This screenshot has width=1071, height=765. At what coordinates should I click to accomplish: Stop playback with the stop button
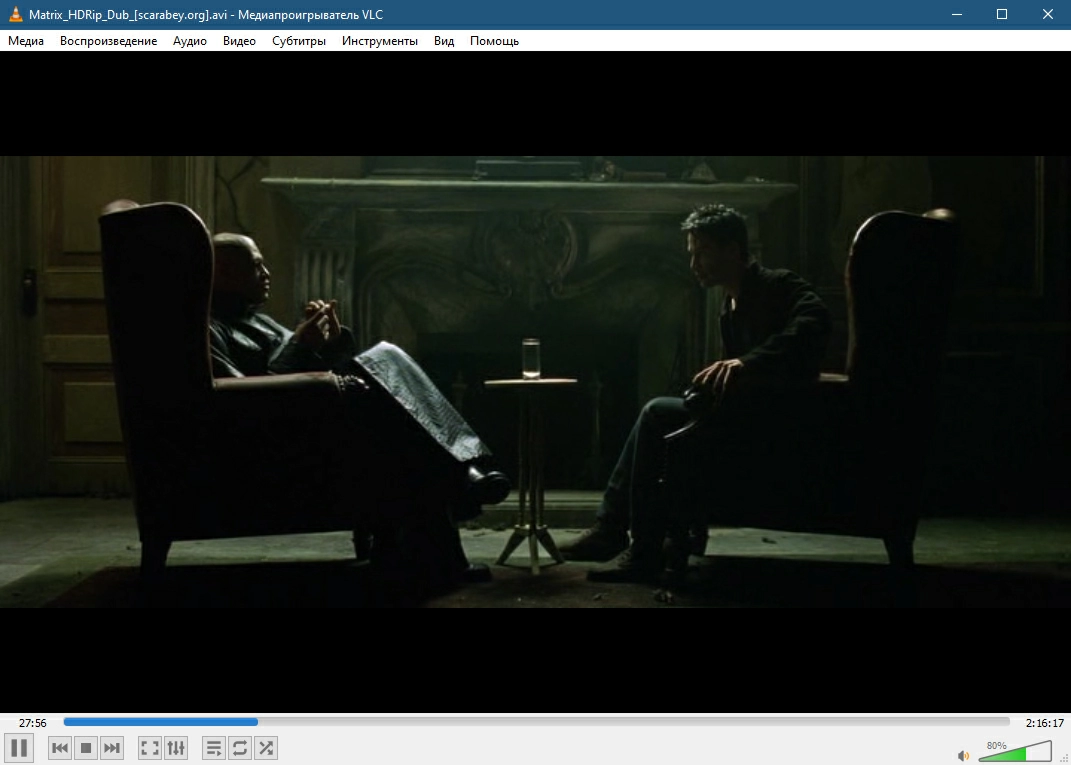click(86, 748)
